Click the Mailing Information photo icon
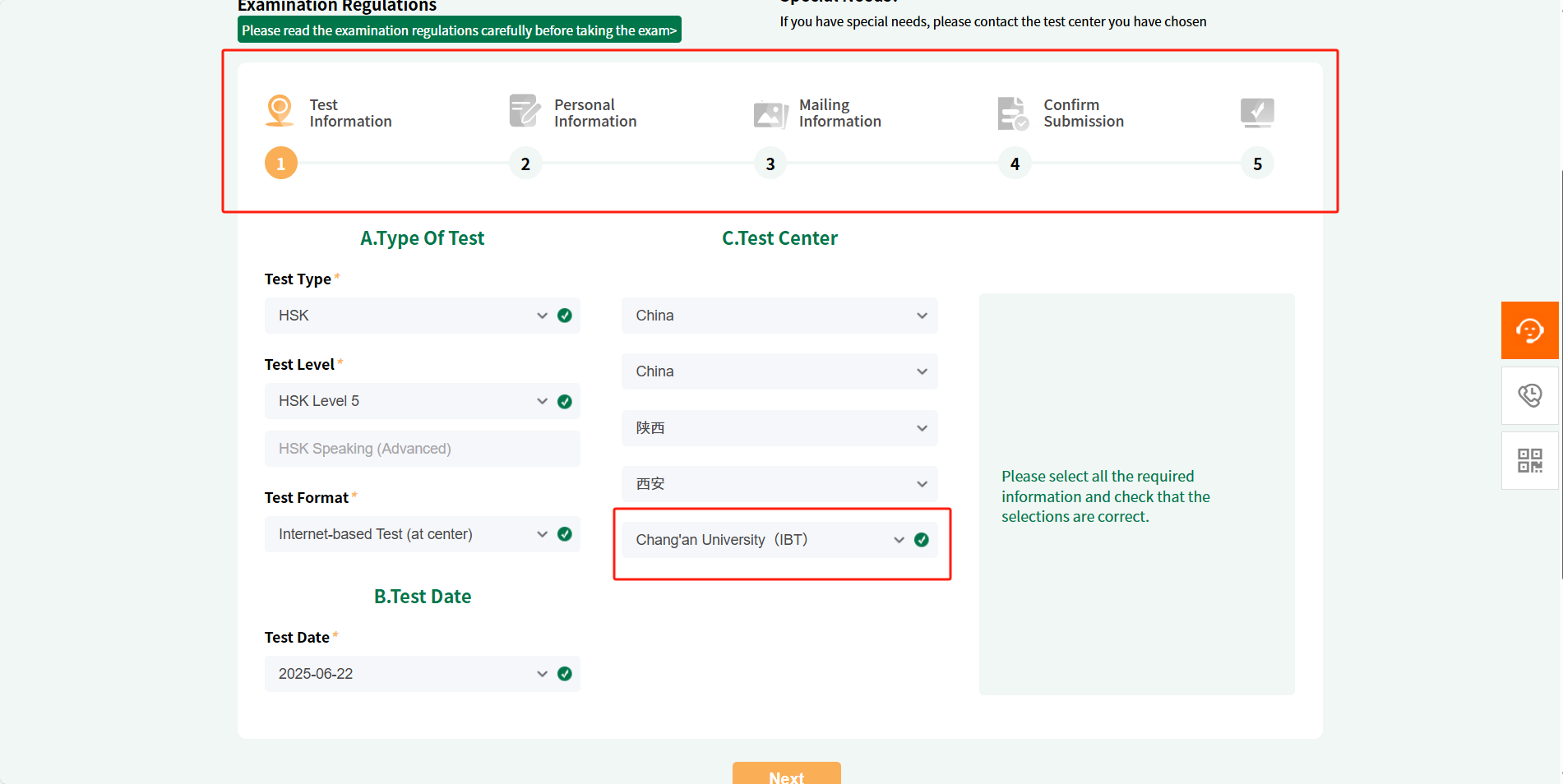 click(x=770, y=113)
